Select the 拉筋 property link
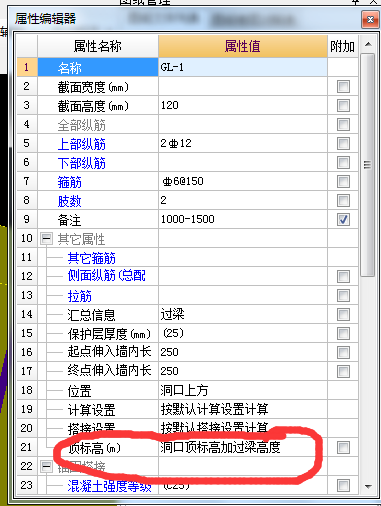 [80, 296]
